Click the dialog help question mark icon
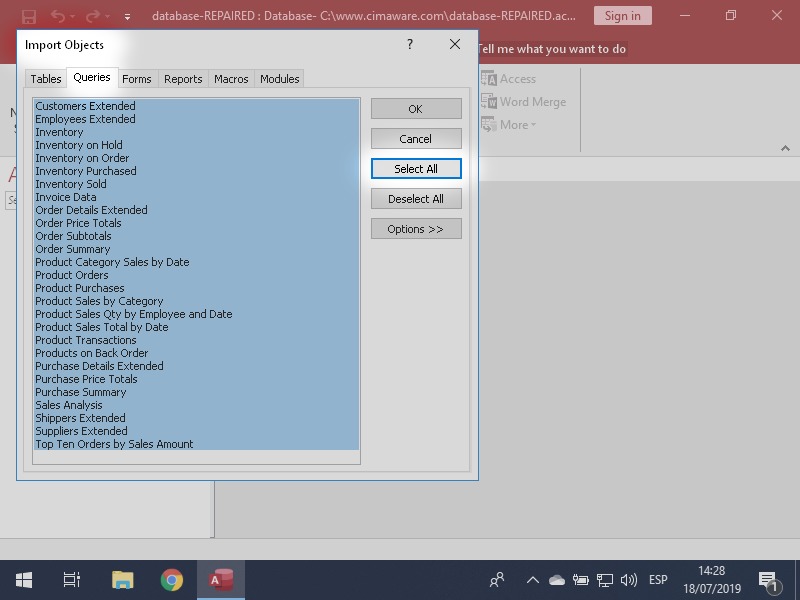Image resolution: width=800 pixels, height=600 pixels. 409,44
